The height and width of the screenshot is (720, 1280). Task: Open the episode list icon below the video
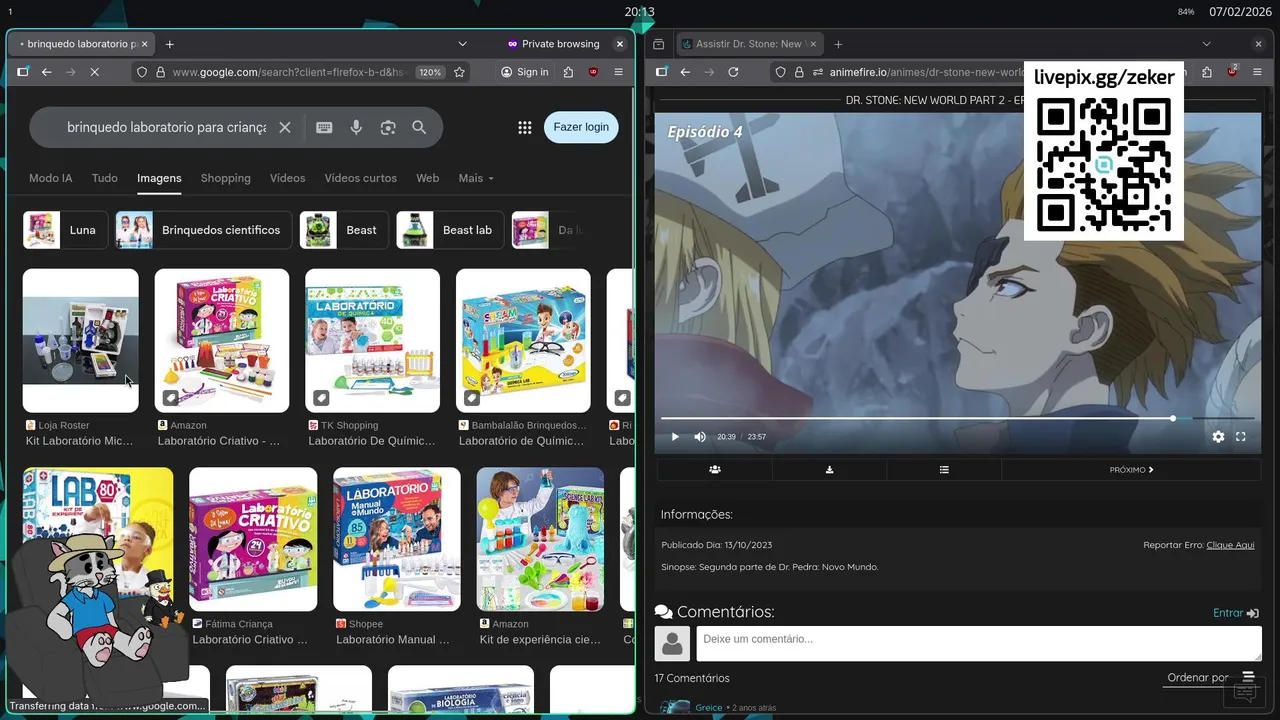pos(944,469)
